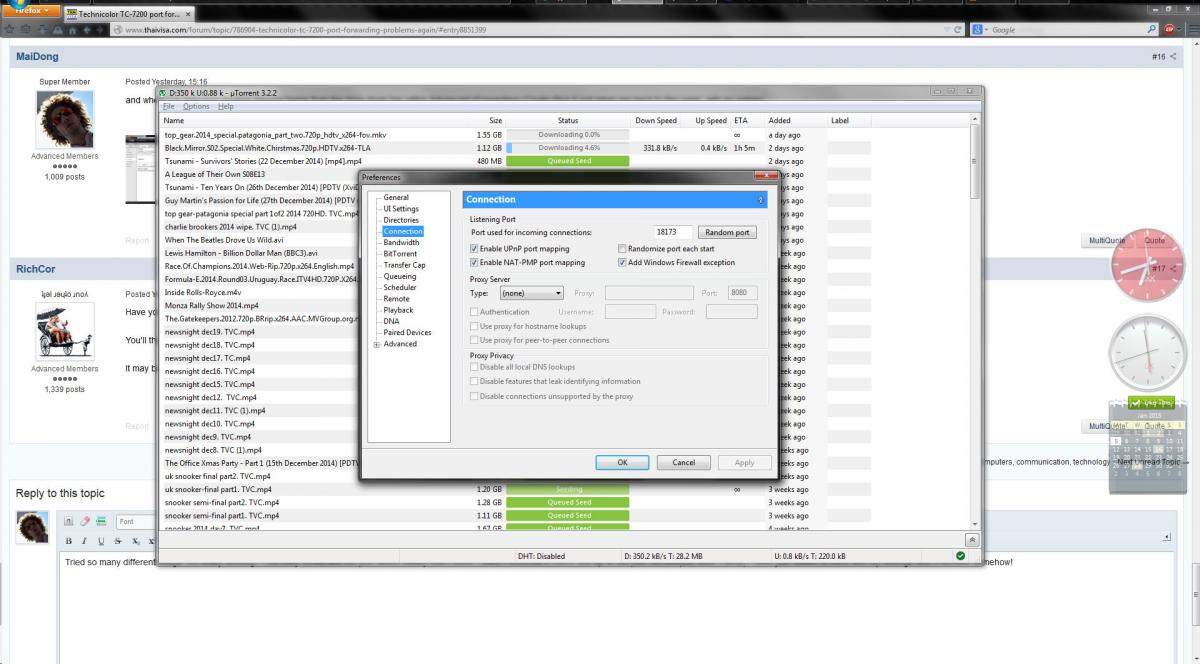Toggle Disable features that leak identifying information

pos(474,381)
